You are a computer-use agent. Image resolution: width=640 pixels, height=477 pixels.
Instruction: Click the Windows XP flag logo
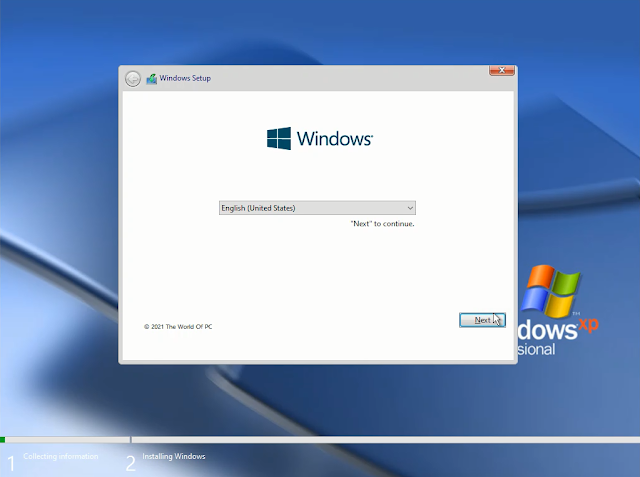(551, 291)
